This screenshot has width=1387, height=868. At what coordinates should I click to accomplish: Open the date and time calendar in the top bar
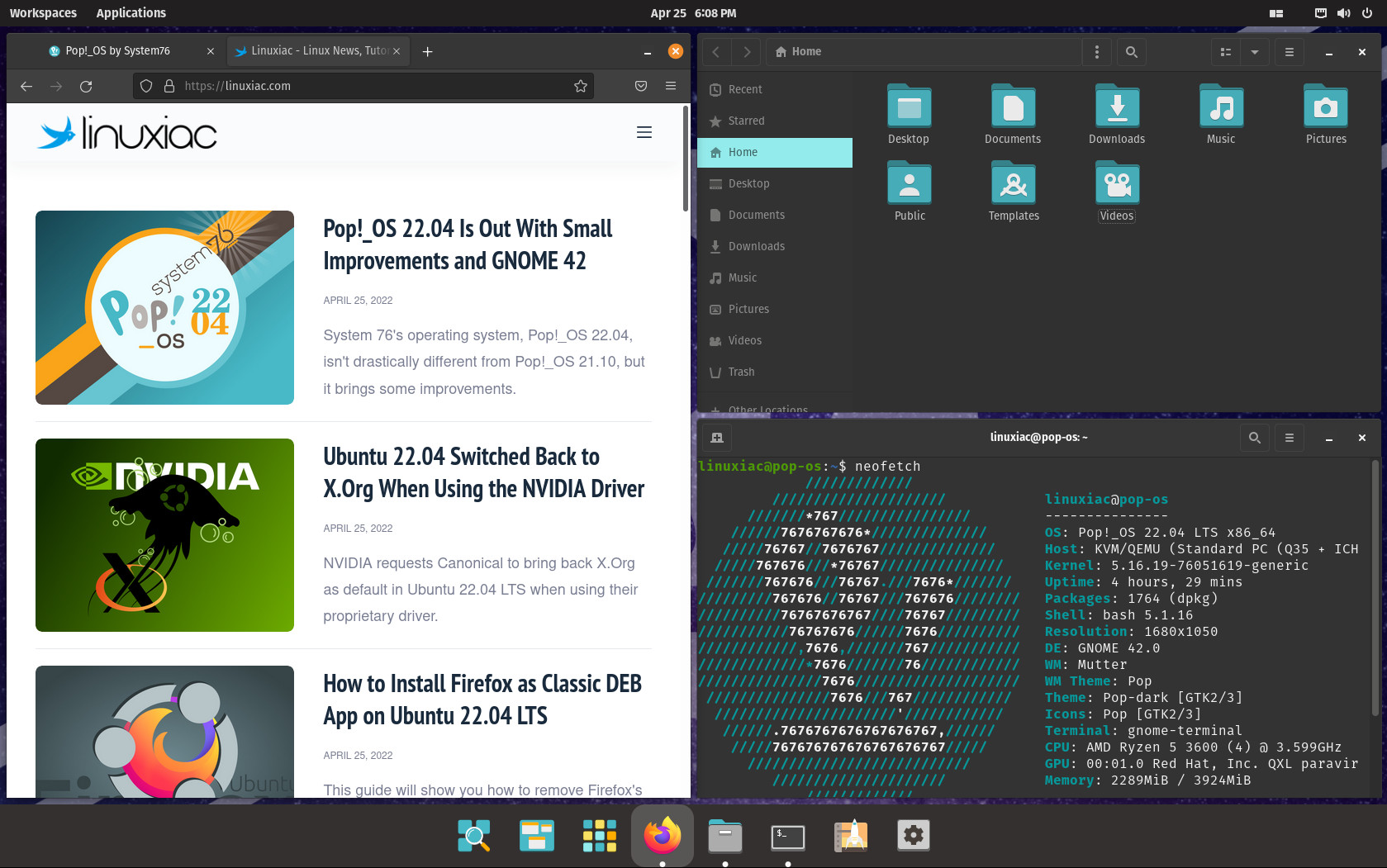pyautogui.click(x=693, y=12)
